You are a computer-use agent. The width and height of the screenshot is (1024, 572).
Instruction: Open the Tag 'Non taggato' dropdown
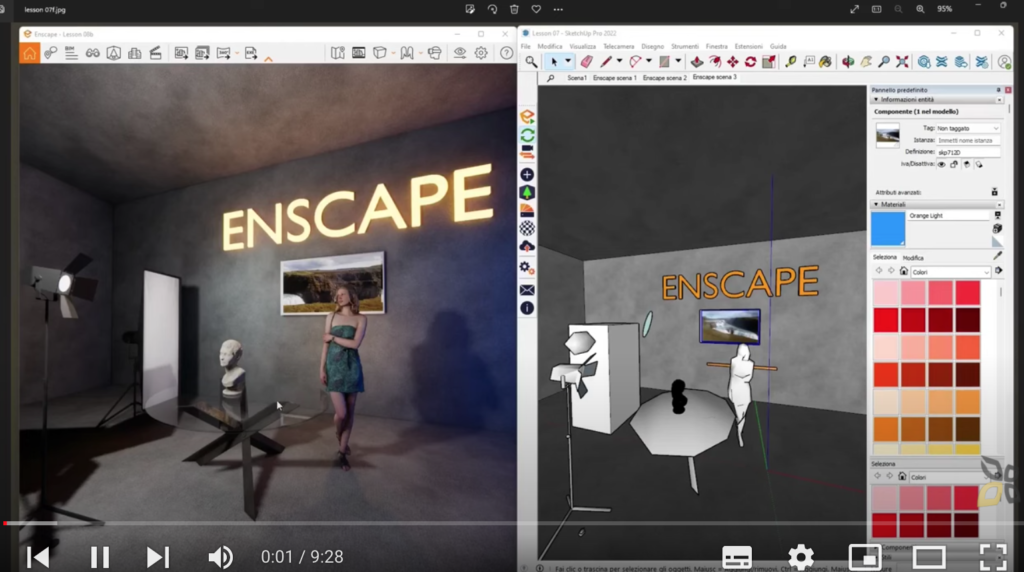point(968,129)
